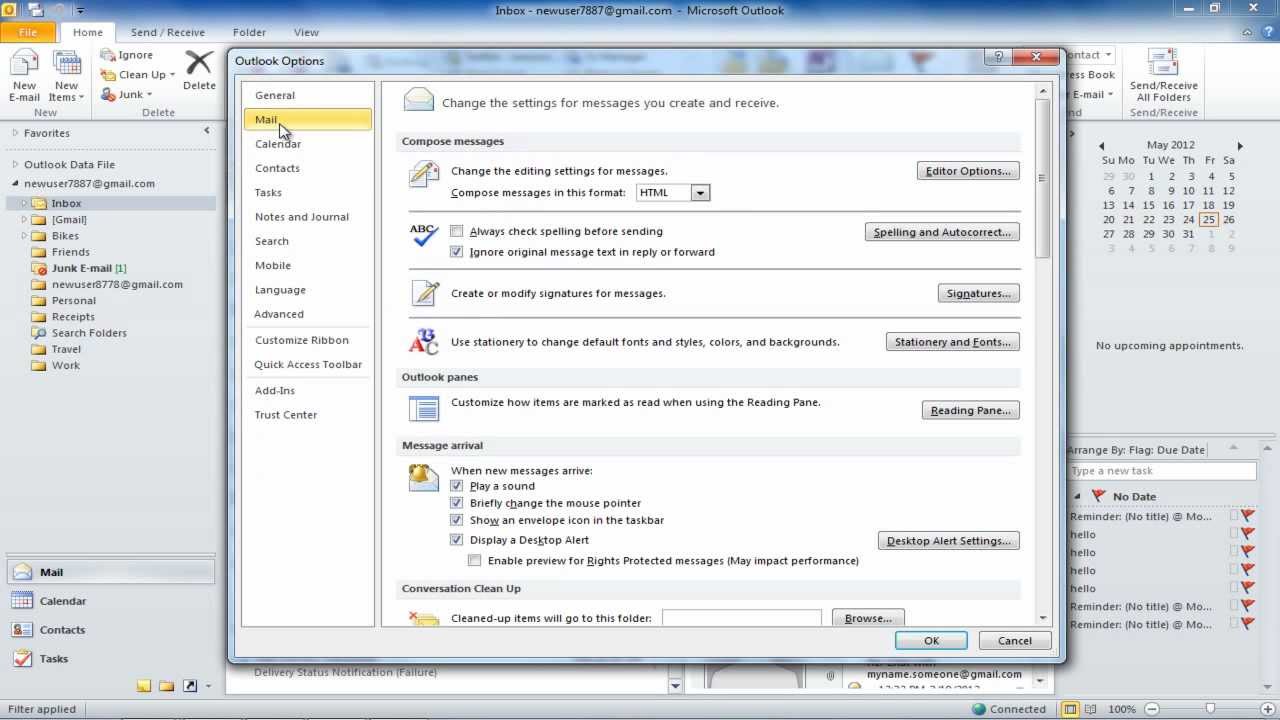1280x720 pixels.
Task: Click Send/Receive All Folders icon
Action: 1163,63
